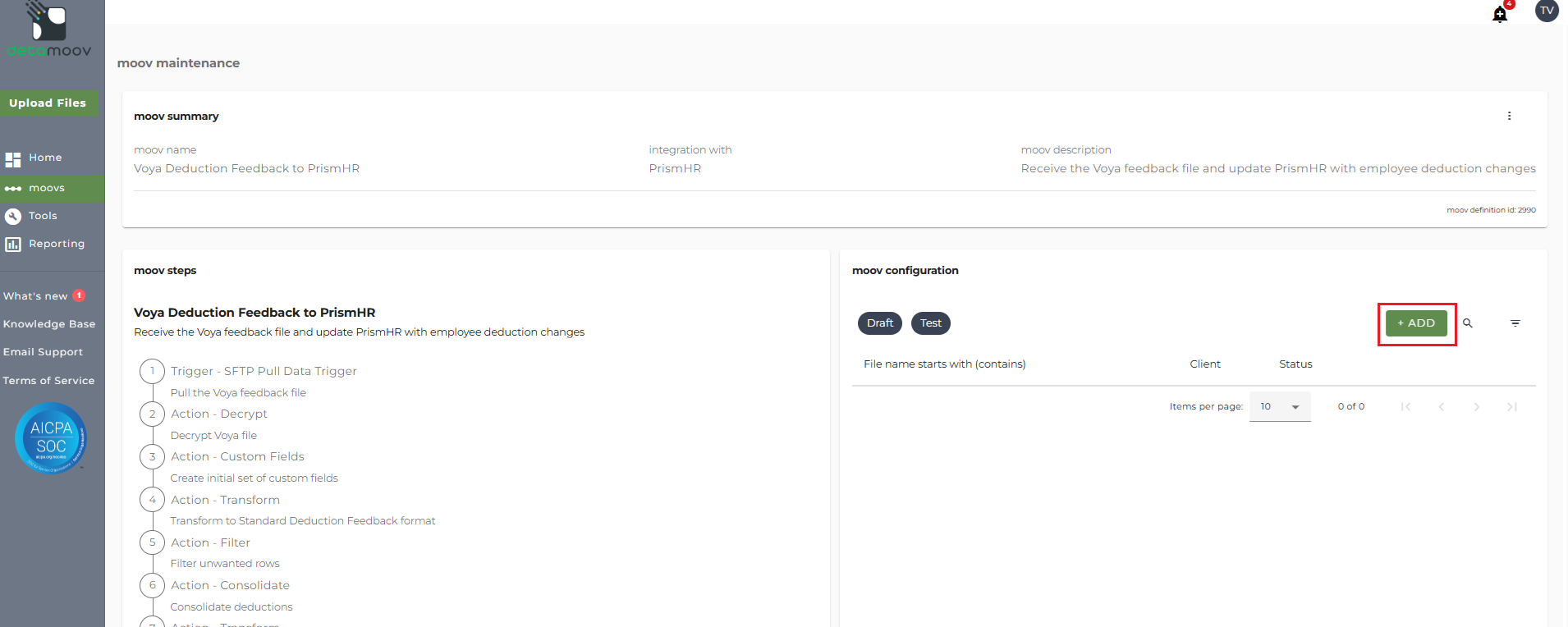Select step 5 circle in moov steps
The height and width of the screenshot is (627, 1568).
[x=152, y=542]
